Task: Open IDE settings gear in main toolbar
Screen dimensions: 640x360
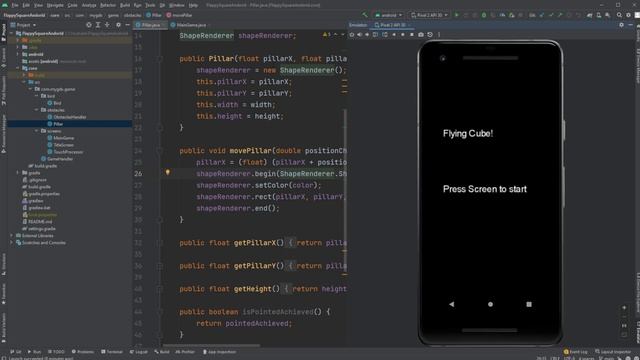Action: pos(628,15)
